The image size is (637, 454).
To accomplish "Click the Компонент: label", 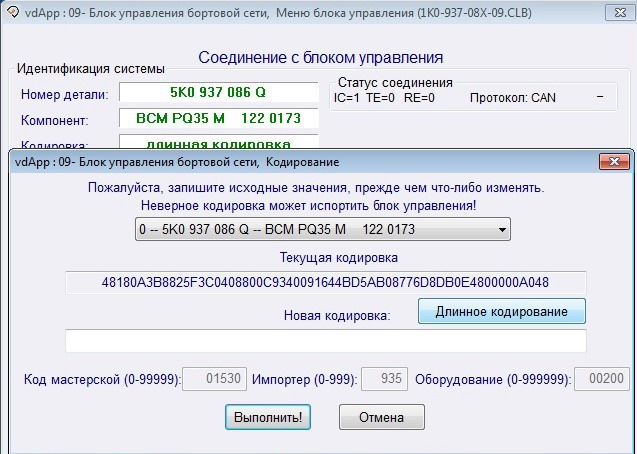I will [x=54, y=121].
